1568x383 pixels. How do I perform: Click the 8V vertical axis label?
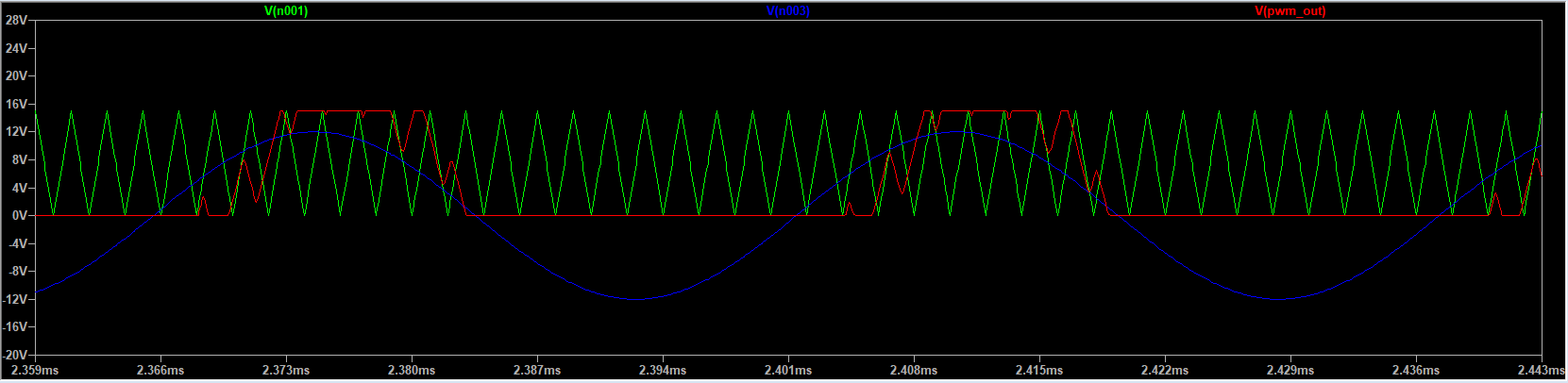tap(19, 159)
